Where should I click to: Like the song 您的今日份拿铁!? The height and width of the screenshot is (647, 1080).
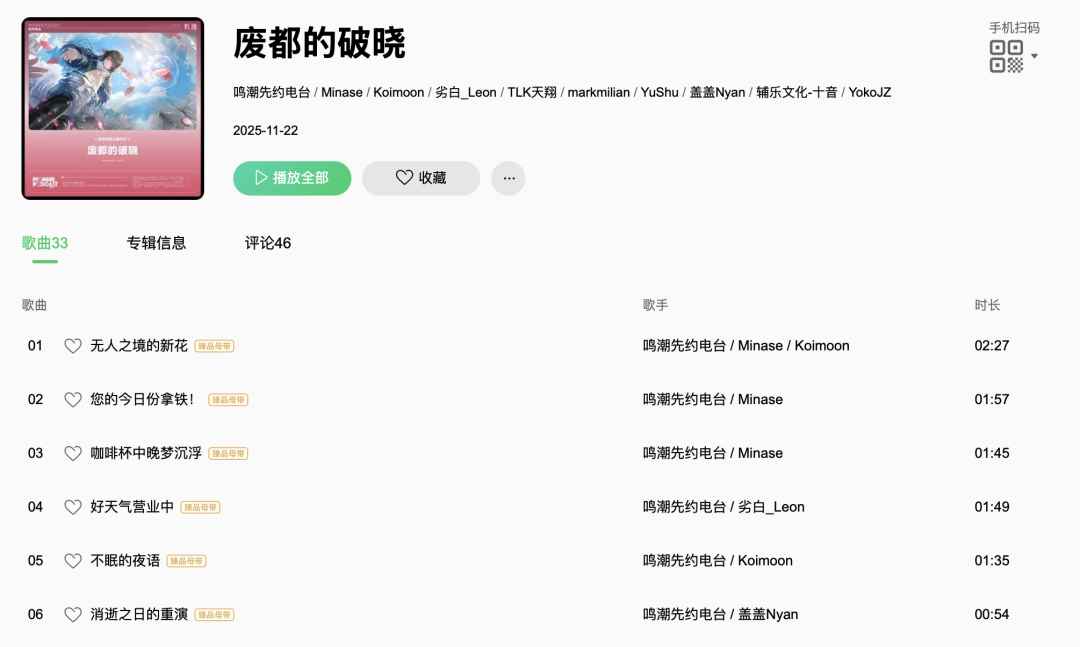tap(73, 400)
